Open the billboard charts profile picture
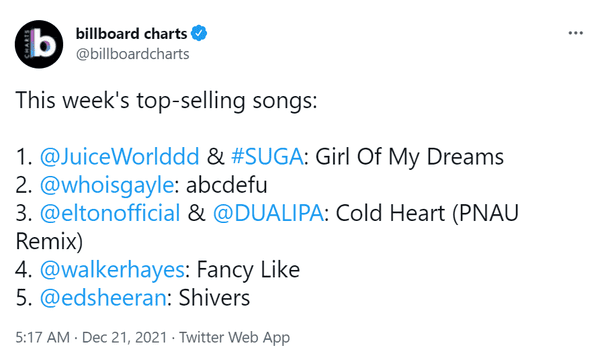Screen dimensions: 600x362 (39, 44)
